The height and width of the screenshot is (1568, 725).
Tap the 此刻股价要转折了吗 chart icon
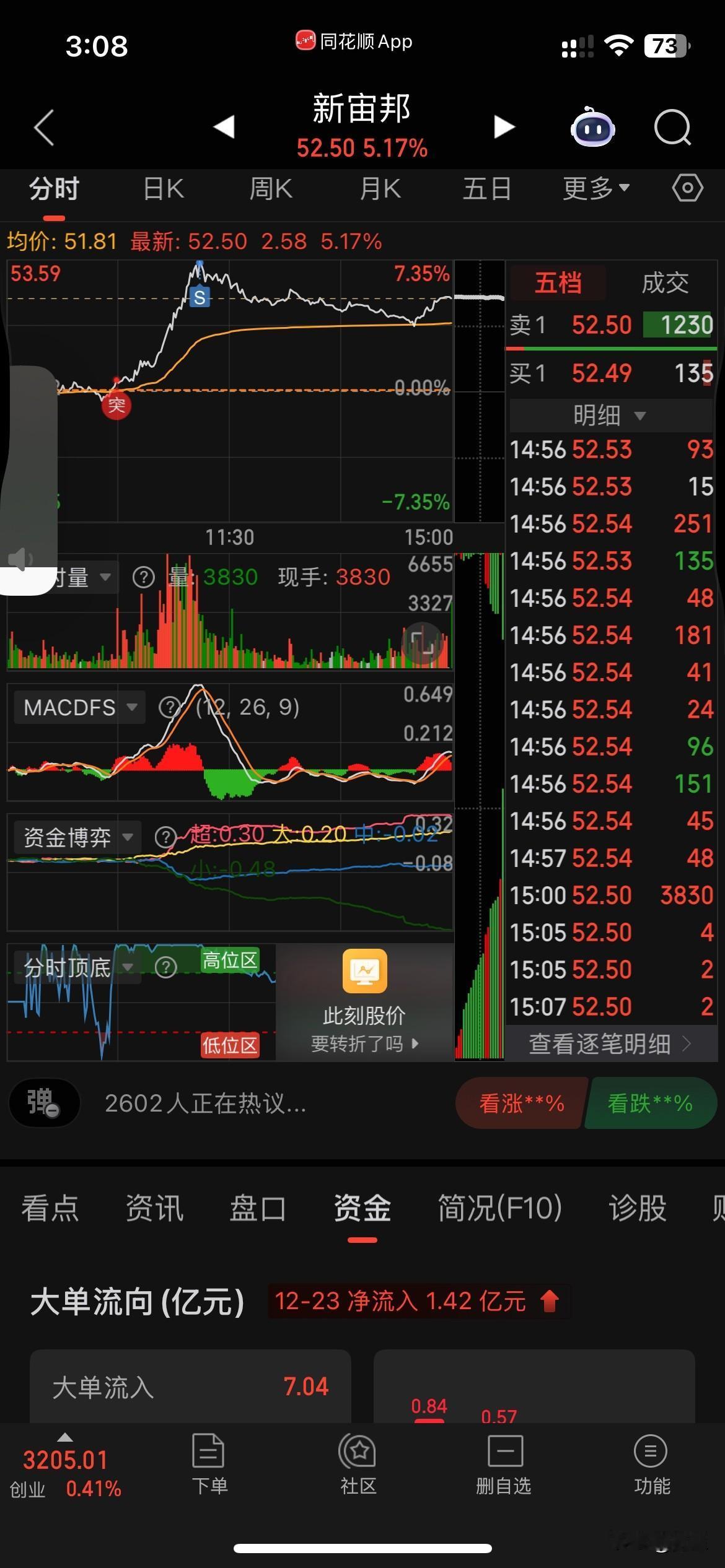[364, 970]
